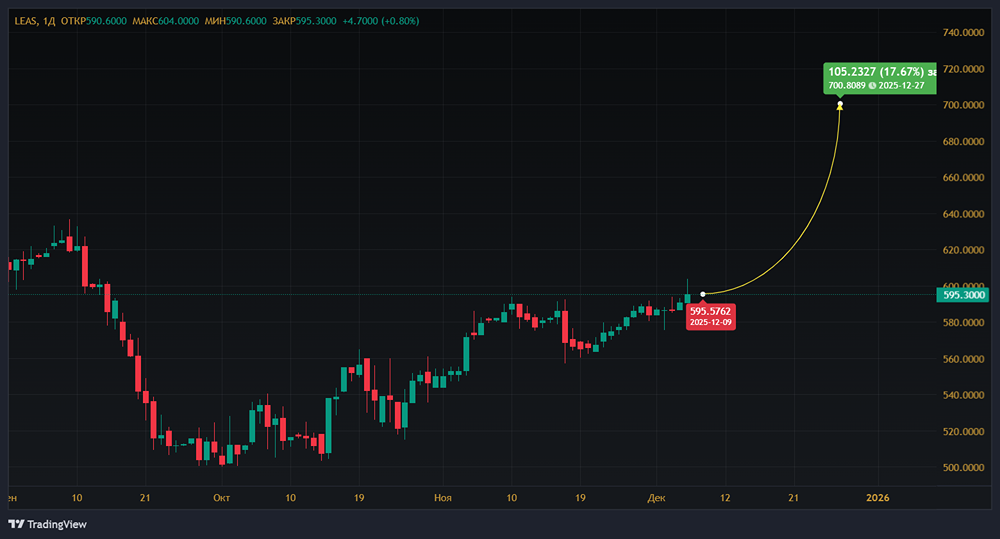Click the 740.0000 level on the price scale
The width and height of the screenshot is (1000, 539).
click(966, 33)
